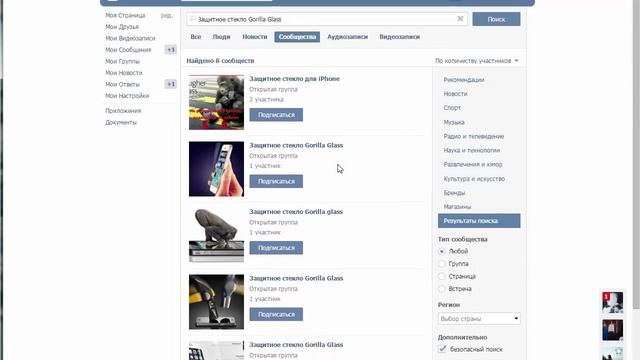Select the Любой community type radio button
The height and width of the screenshot is (360, 640).
[442, 251]
